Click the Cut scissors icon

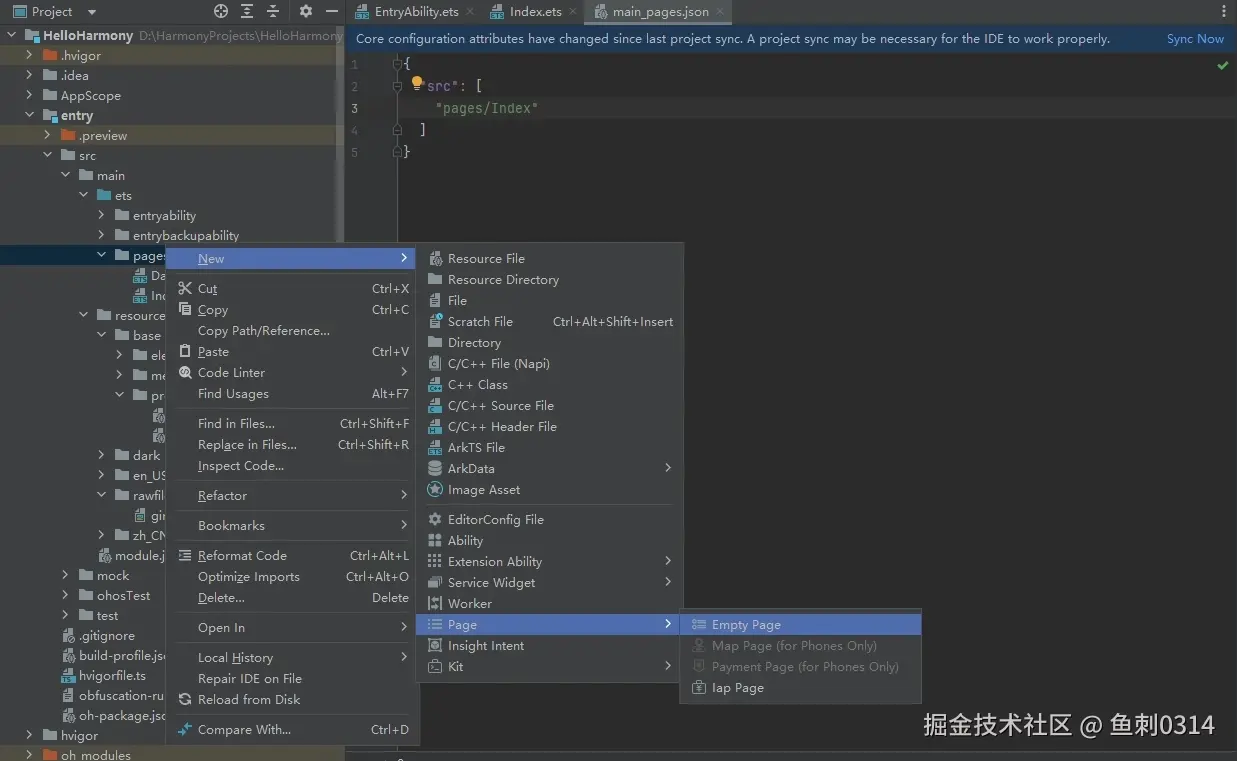point(185,288)
